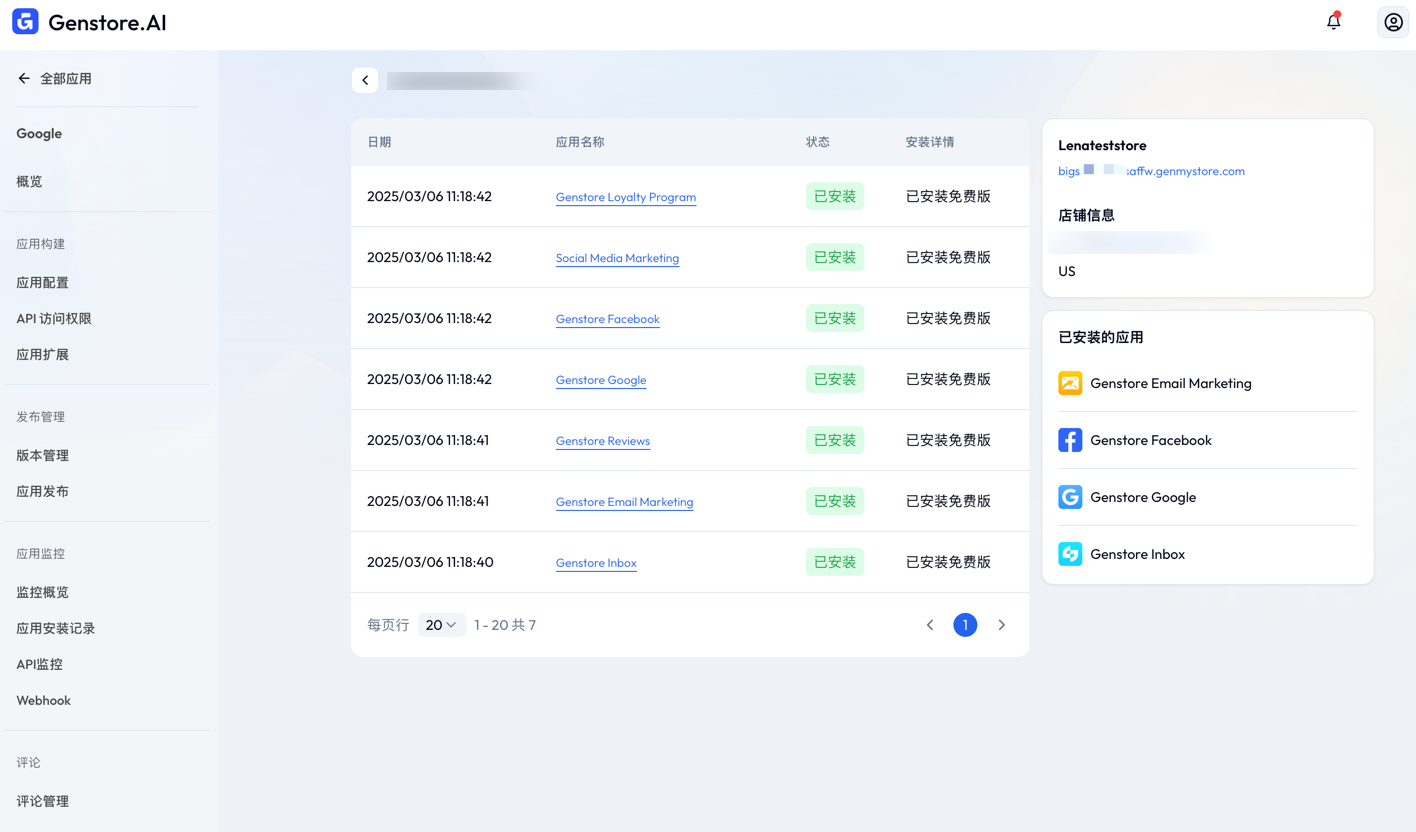Open 监控概览 in the sidebar
The height and width of the screenshot is (832, 1416).
click(42, 592)
